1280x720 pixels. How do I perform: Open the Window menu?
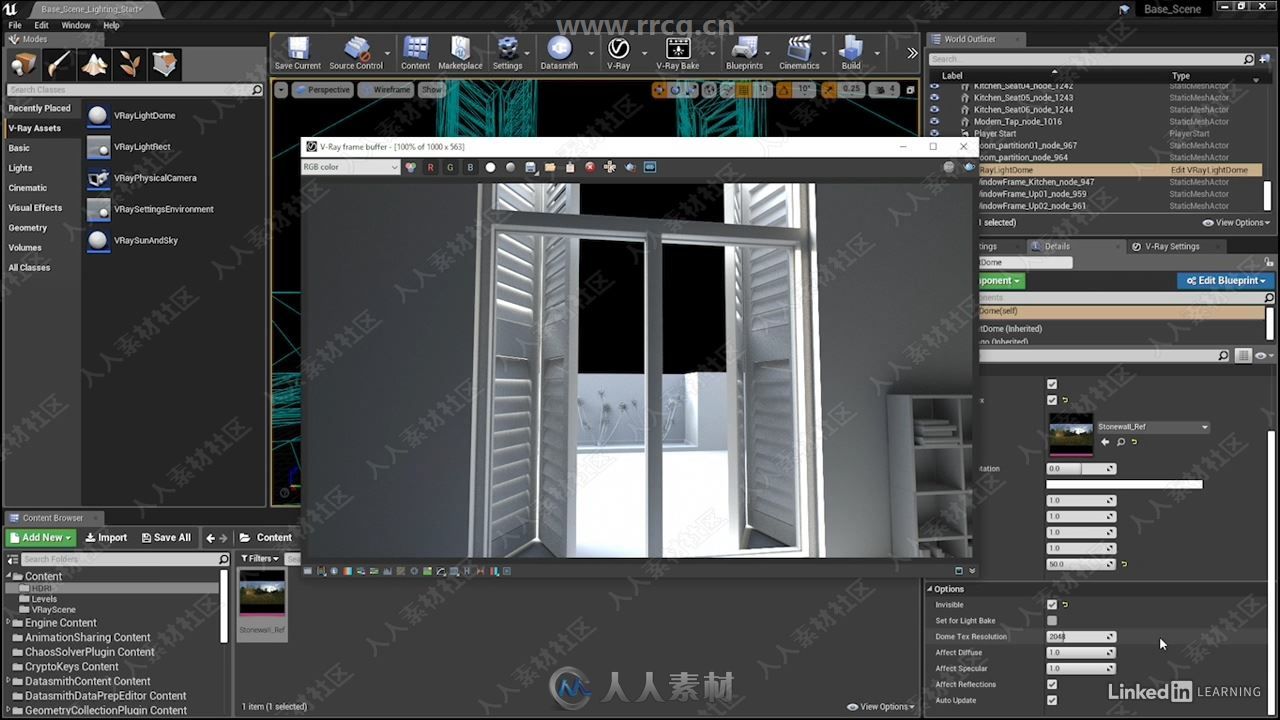click(x=76, y=25)
